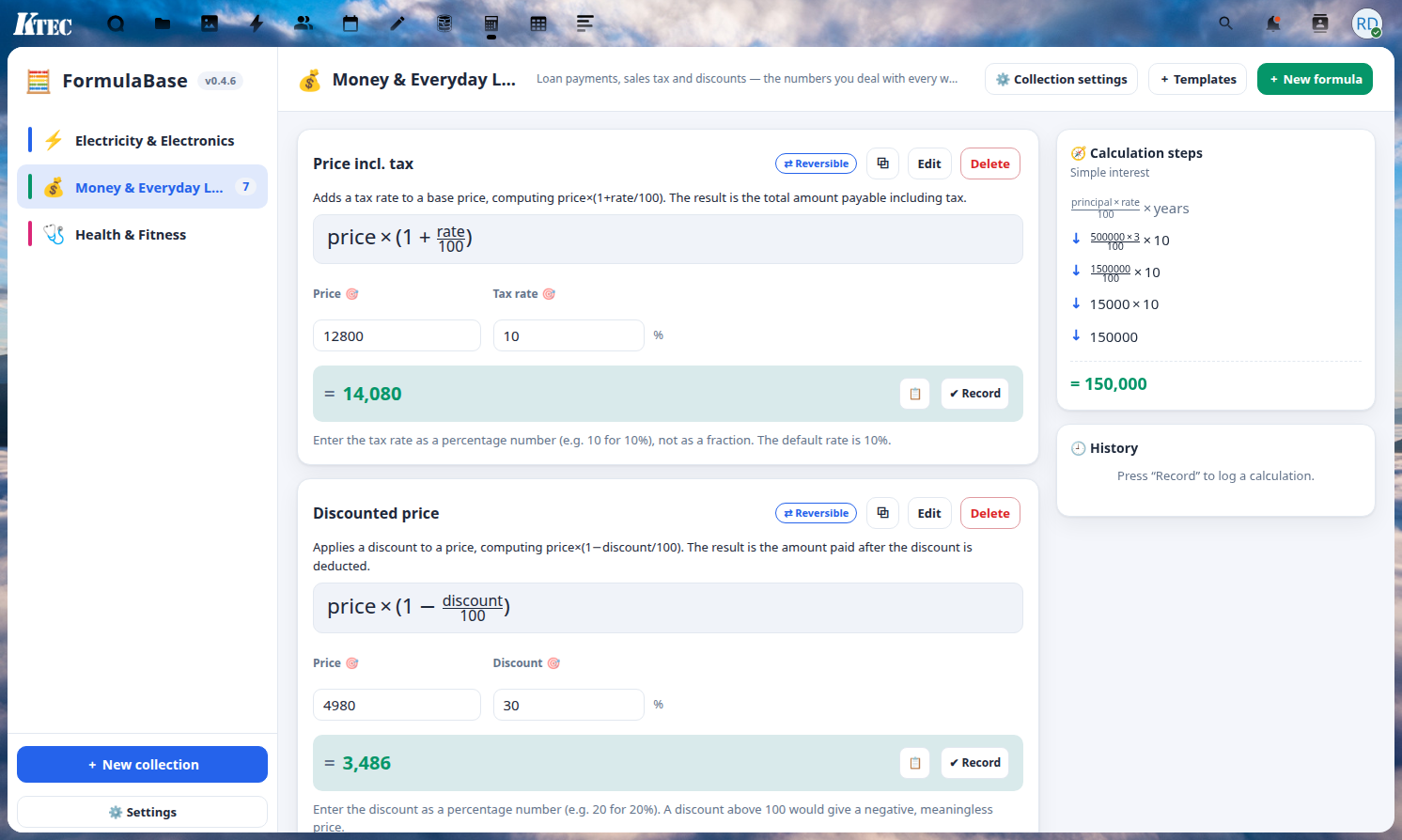Open the Talk chat app in top bar
1402x840 pixels.
click(116, 23)
